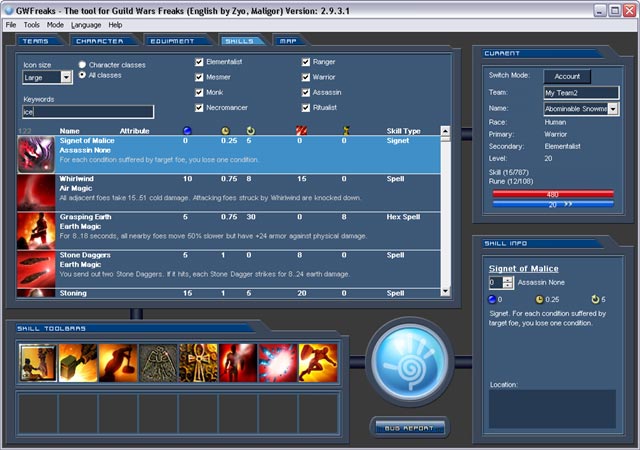
Task: Select the first skill in the toolbar
Action: [x=38, y=363]
